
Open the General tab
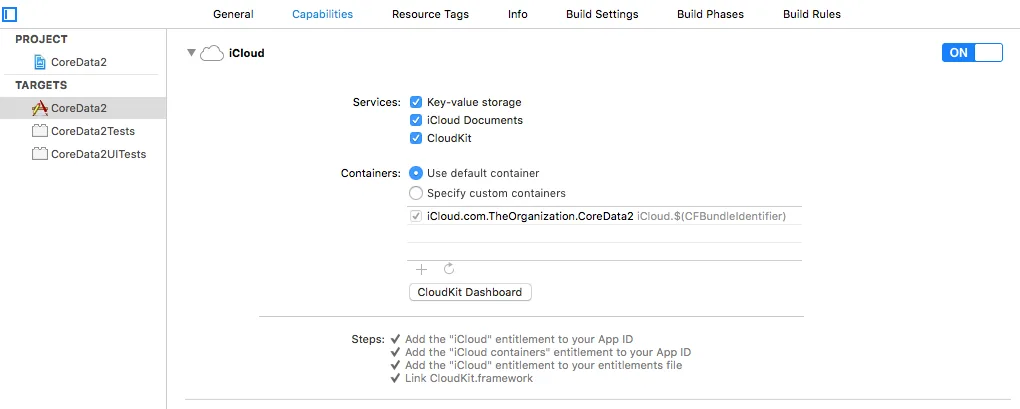[x=234, y=14]
